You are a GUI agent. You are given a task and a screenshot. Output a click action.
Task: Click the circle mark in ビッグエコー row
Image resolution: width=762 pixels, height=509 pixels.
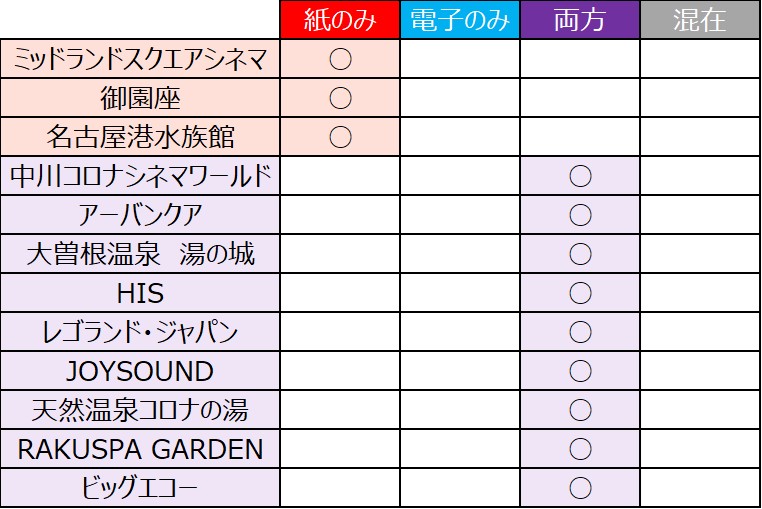[580, 488]
